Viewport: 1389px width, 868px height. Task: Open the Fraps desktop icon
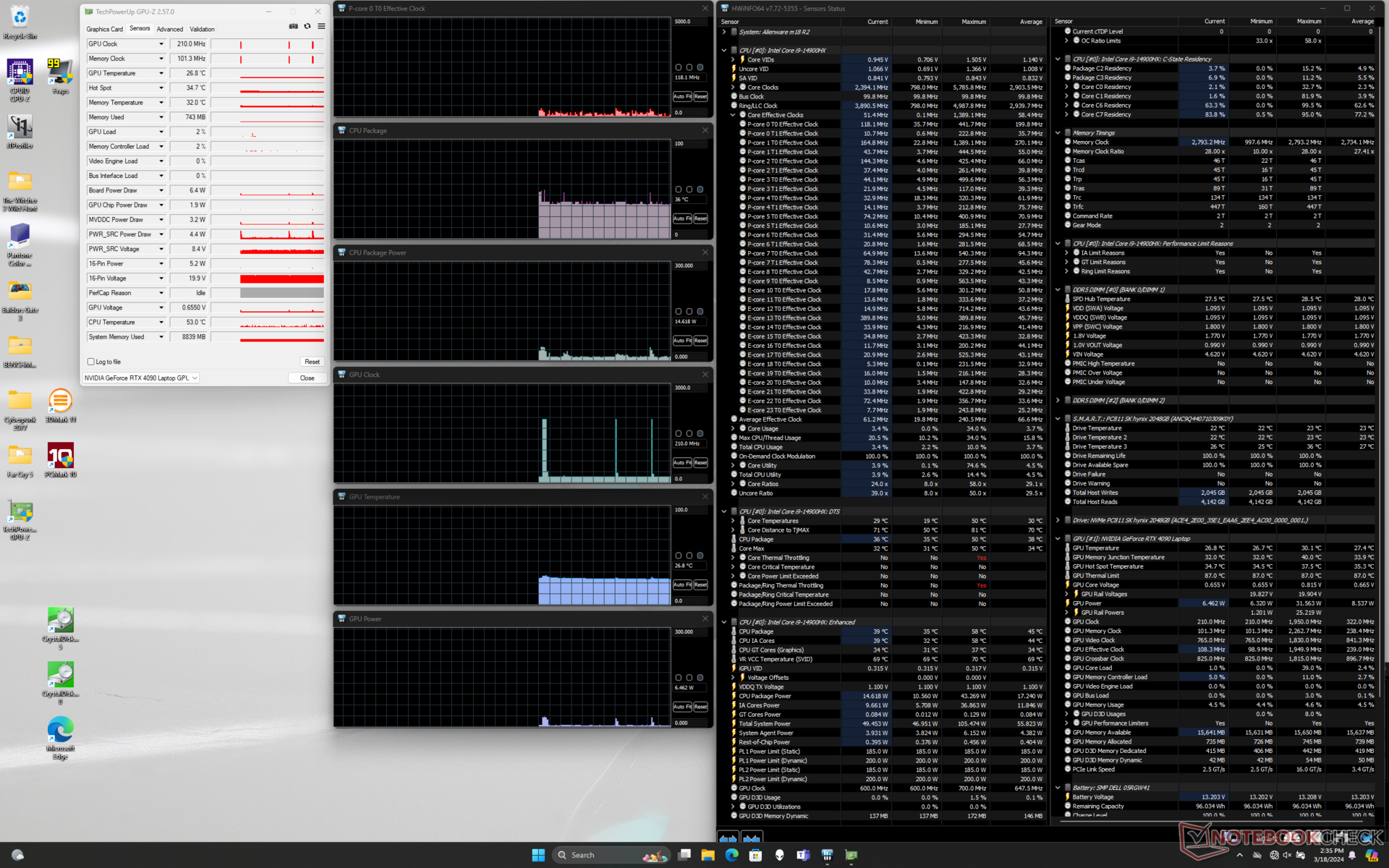[x=60, y=77]
